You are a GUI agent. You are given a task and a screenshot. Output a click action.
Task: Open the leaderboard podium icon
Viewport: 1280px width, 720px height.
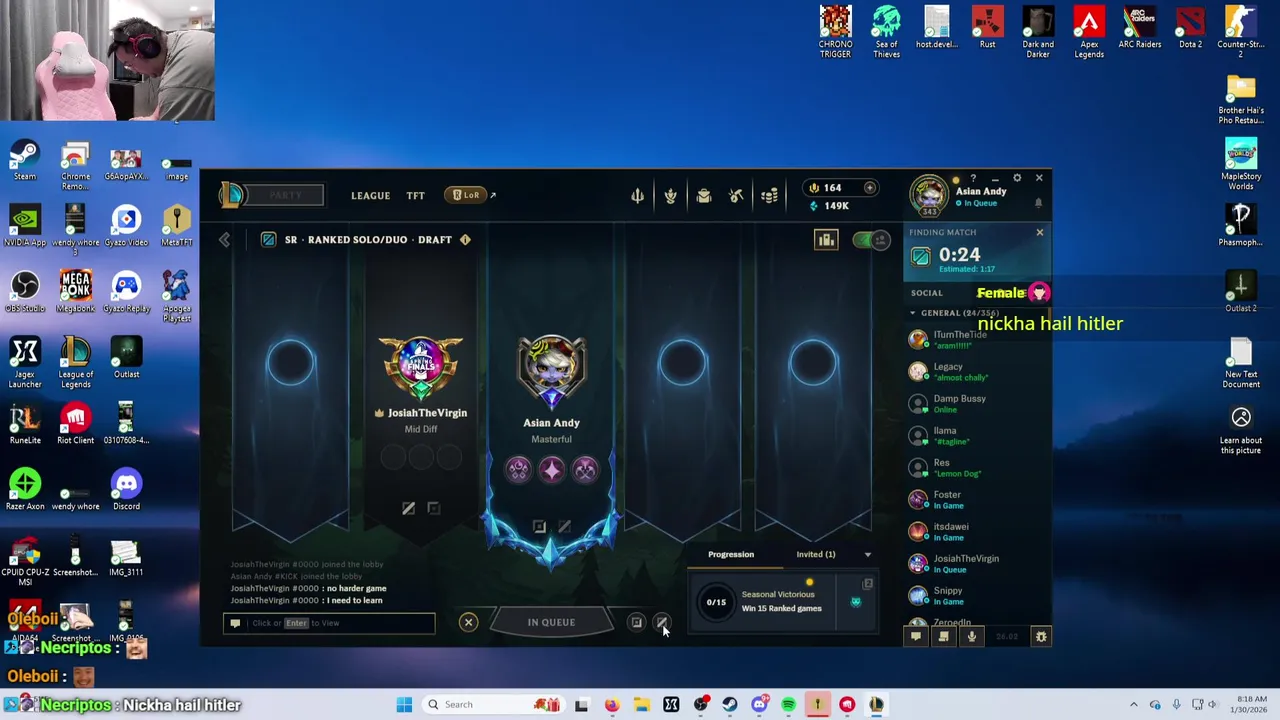click(x=826, y=240)
